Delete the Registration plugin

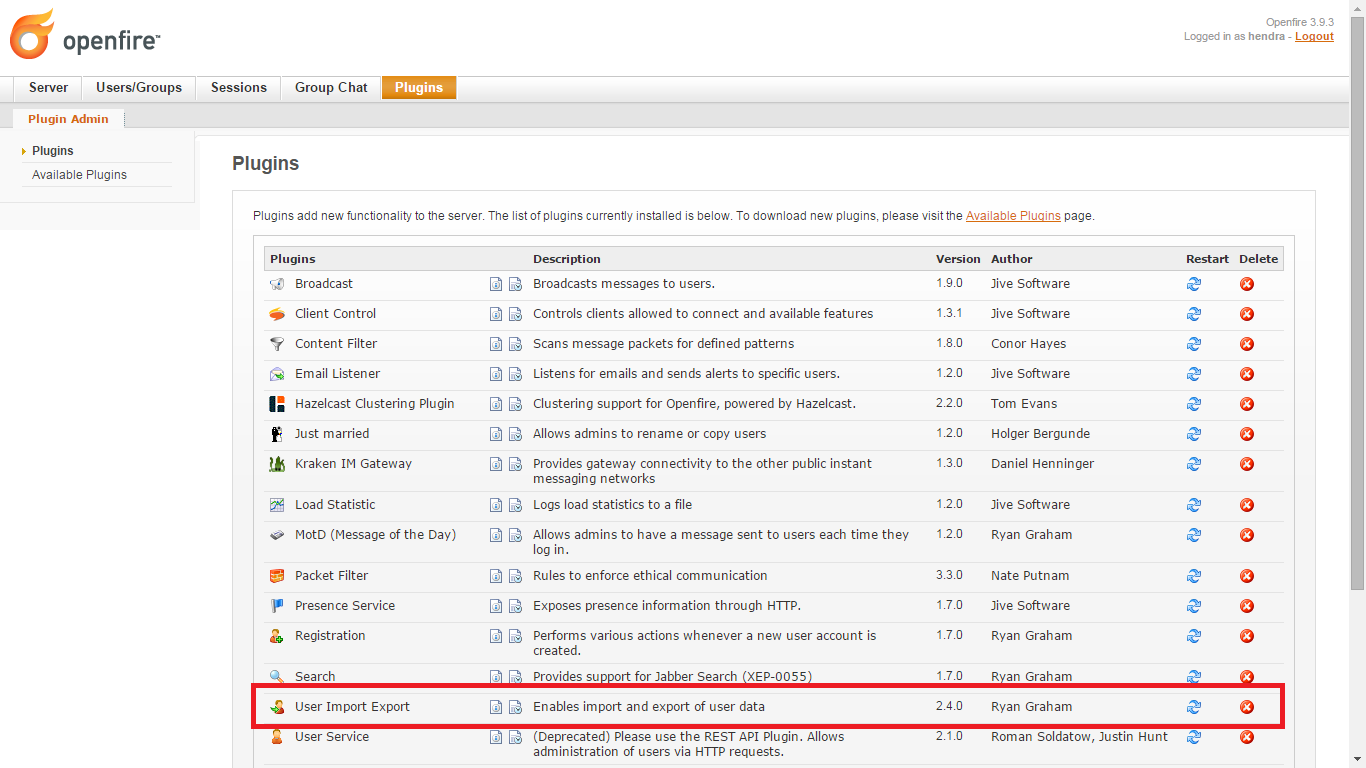pyautogui.click(x=1247, y=636)
